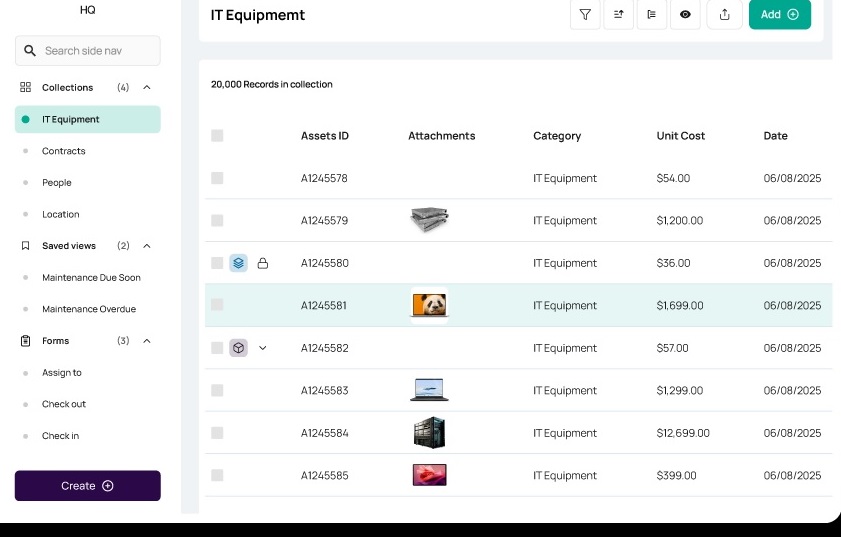This screenshot has height=537, width=841.
Task: Click the Assets ID column header
Action: (324, 136)
